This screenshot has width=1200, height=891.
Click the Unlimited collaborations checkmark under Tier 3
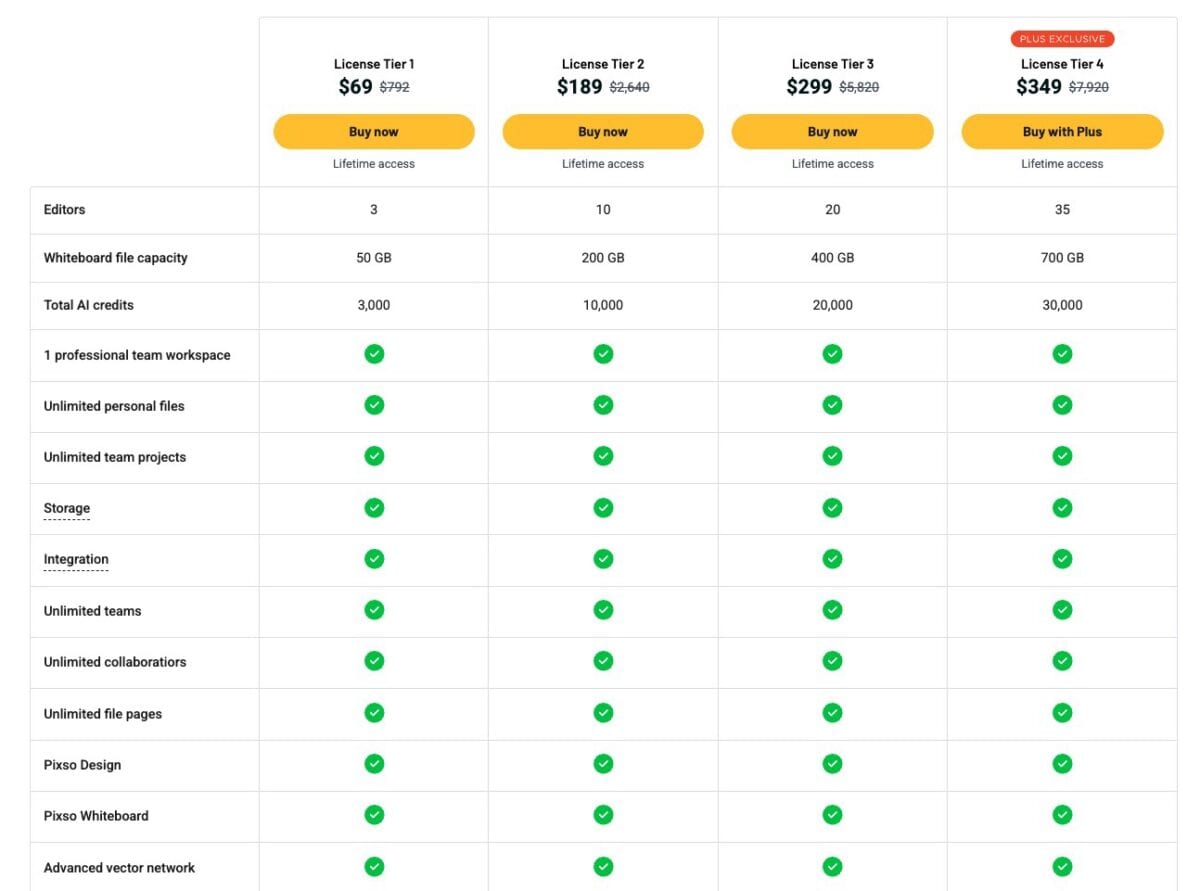[832, 661]
